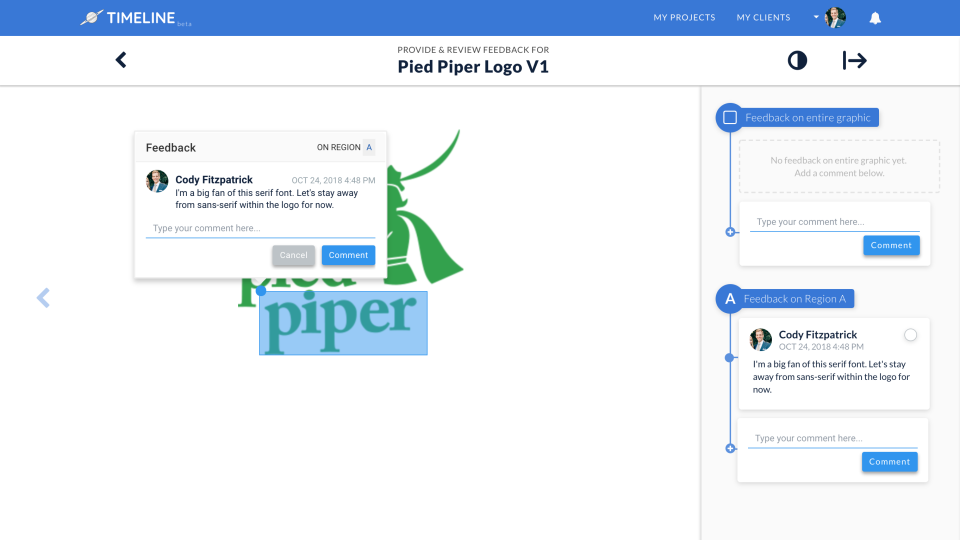This screenshot has width=960, height=540.
Task: Click Cody Fitzpatrick's avatar in Region A card
Action: pos(760,339)
